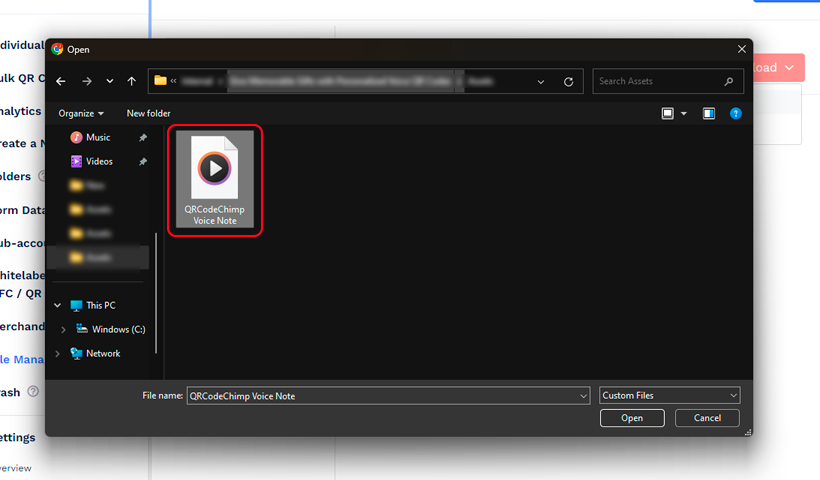This screenshot has height=480, width=820.
Task: Open Videos quick access folder
Action: point(99,161)
